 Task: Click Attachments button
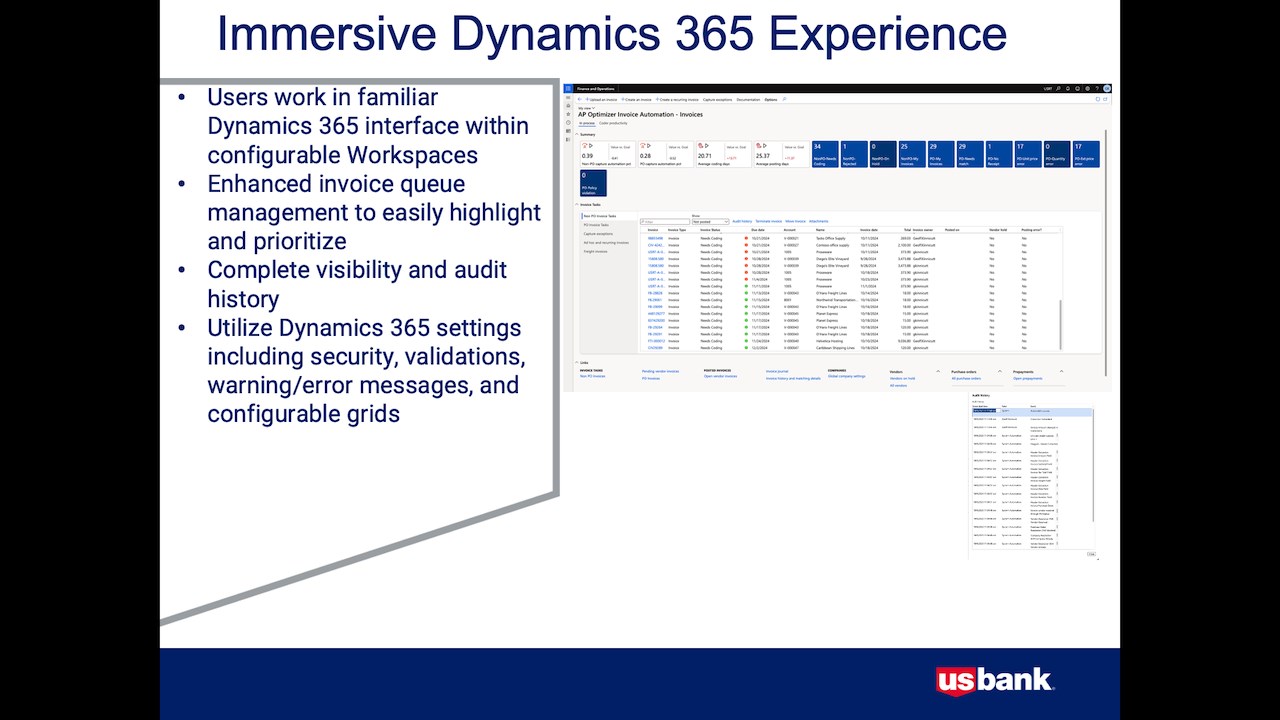pos(819,221)
